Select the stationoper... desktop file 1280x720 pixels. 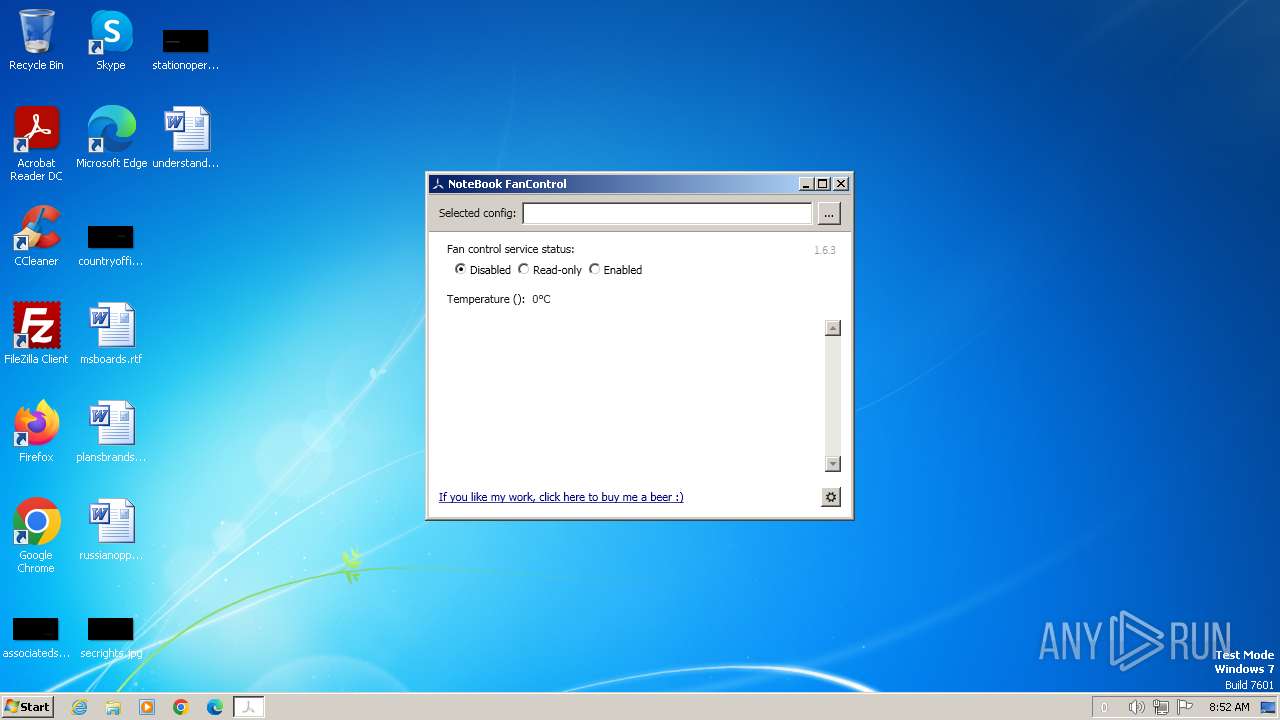(186, 49)
